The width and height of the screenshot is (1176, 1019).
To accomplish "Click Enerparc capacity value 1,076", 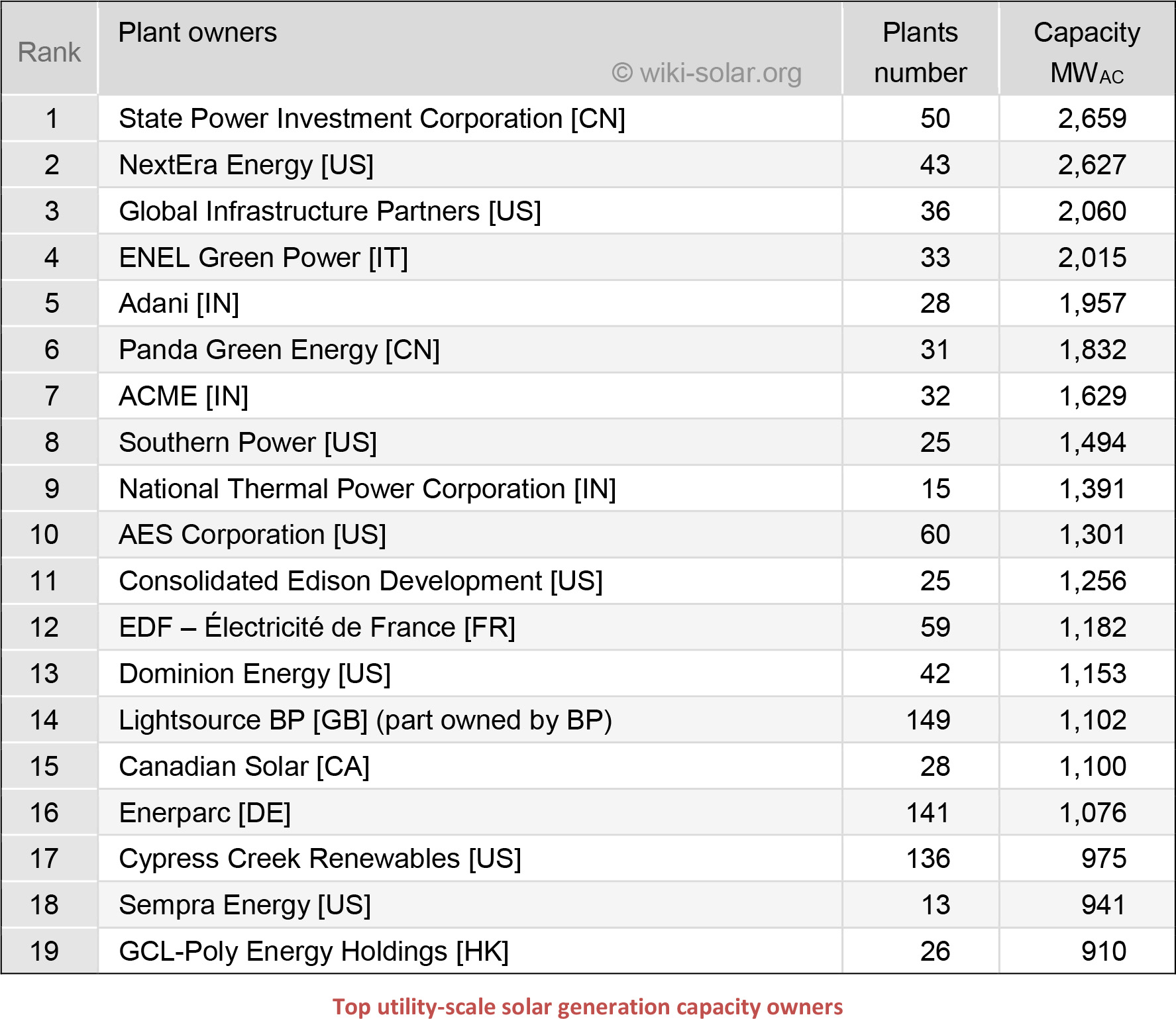I will click(1092, 813).
